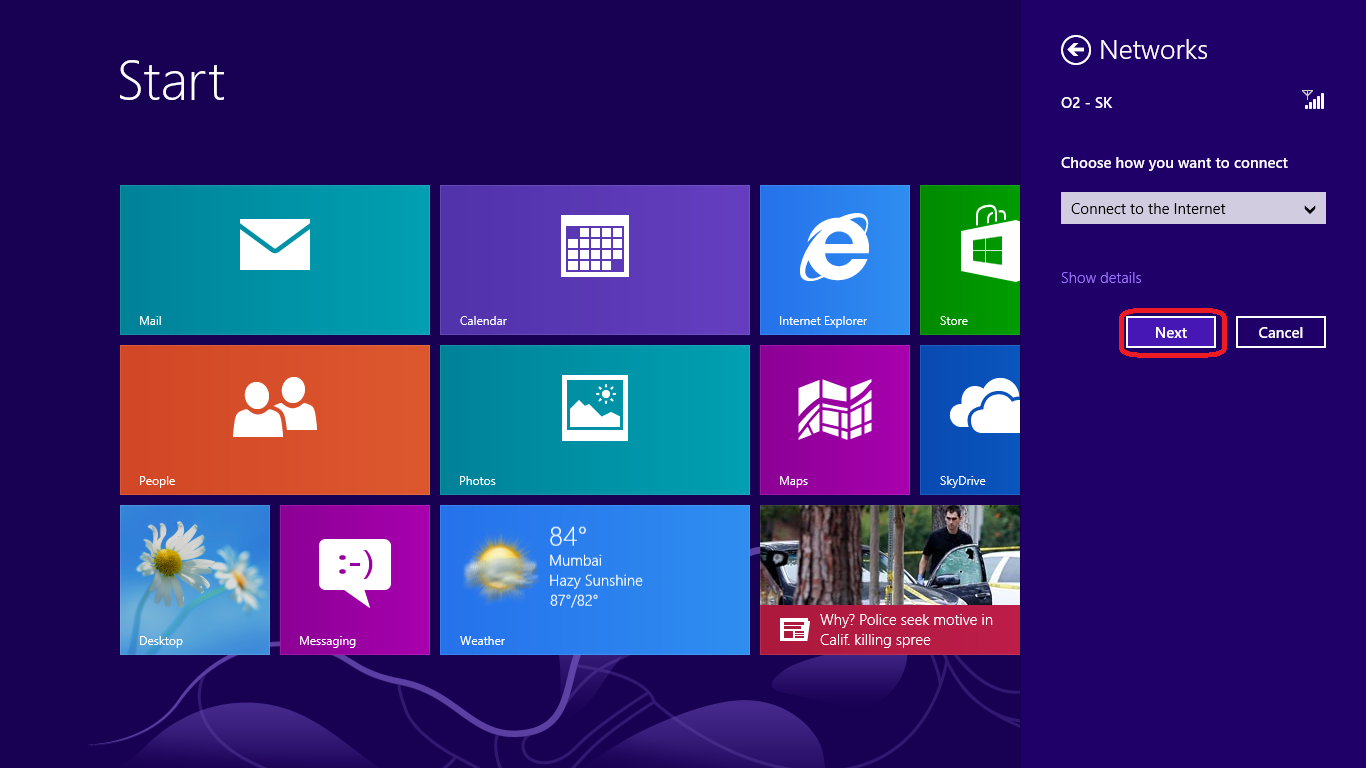Select the O2 - SK network name
Screen dimensions: 1366x768
pos(1087,103)
